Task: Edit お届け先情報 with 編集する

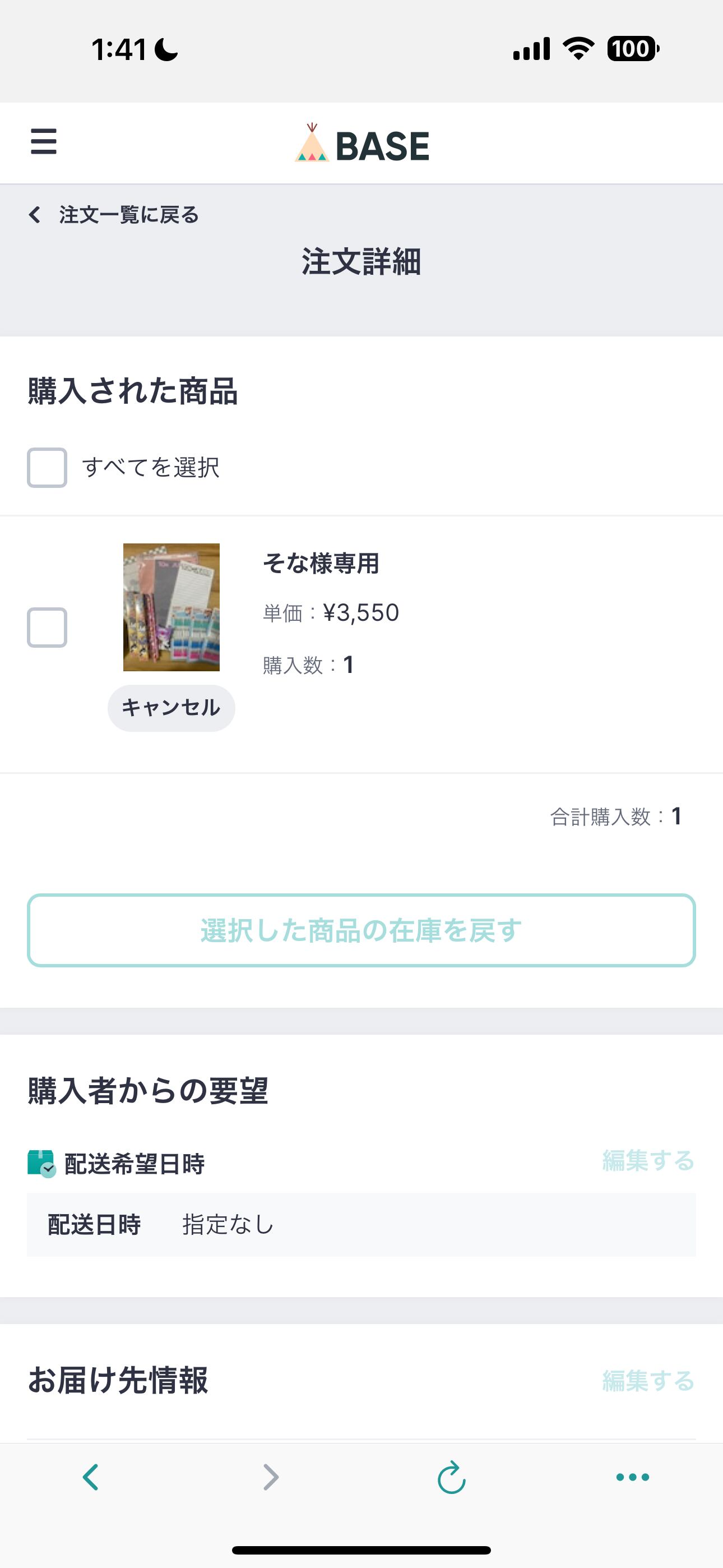Action: [648, 1381]
